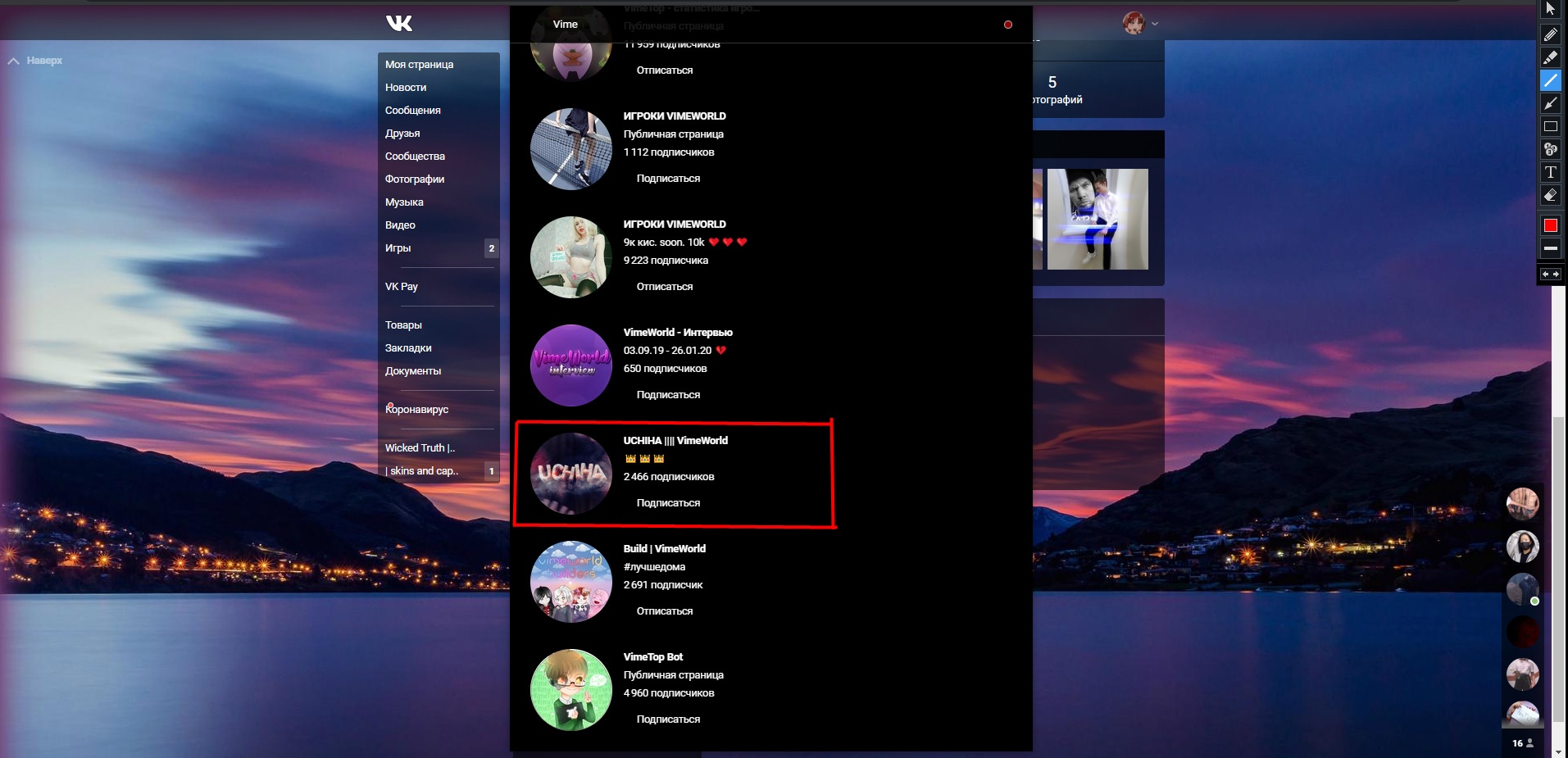Open the profile account dropdown arrow
Screen dimensions: 1568x758
pyautogui.click(x=1155, y=24)
